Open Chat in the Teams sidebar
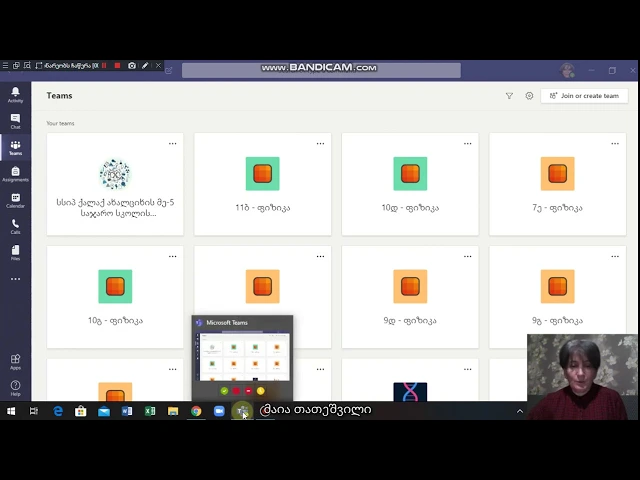The width and height of the screenshot is (640, 480). [15, 121]
